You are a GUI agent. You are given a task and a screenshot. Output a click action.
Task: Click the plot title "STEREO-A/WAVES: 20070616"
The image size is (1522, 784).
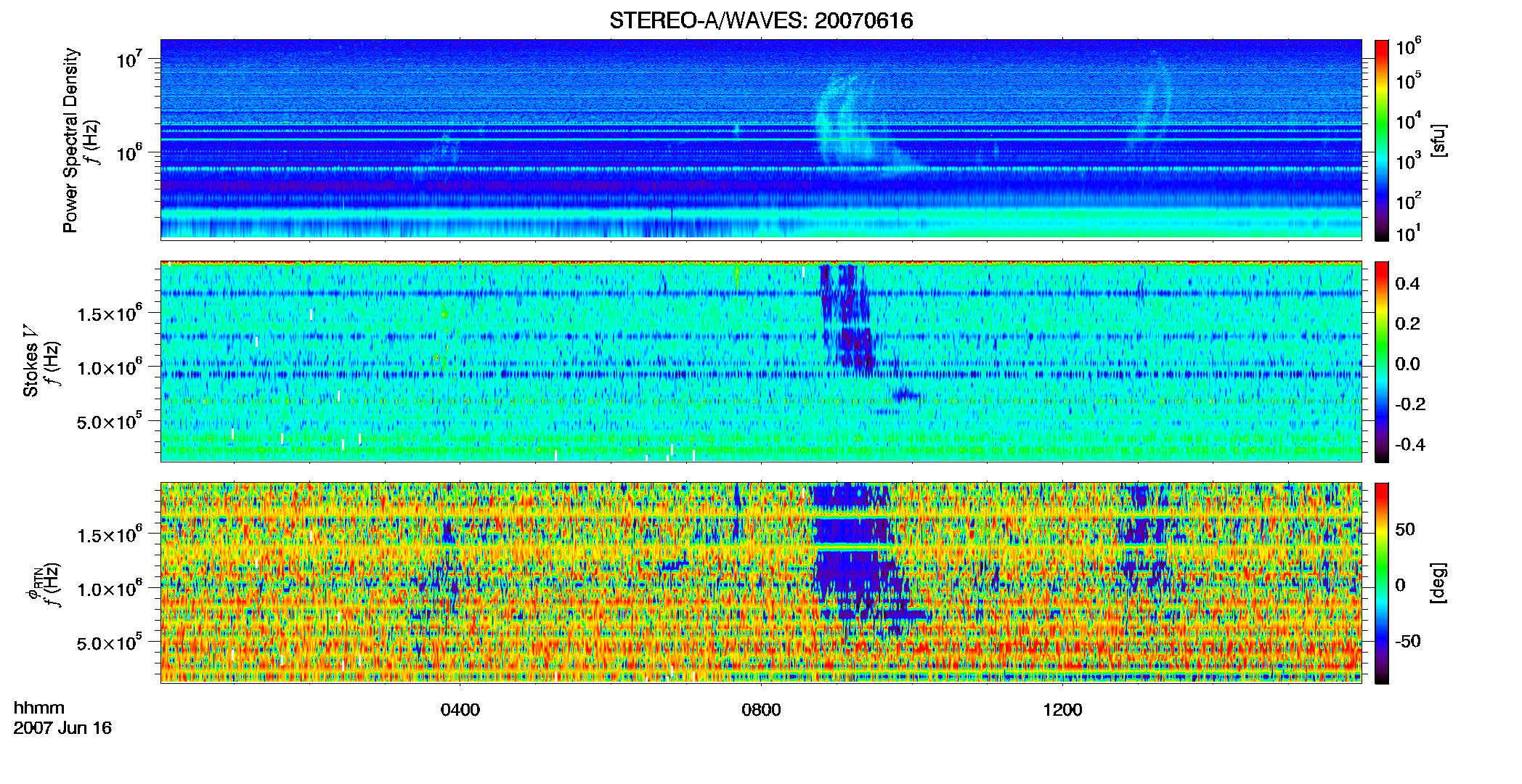click(x=761, y=20)
